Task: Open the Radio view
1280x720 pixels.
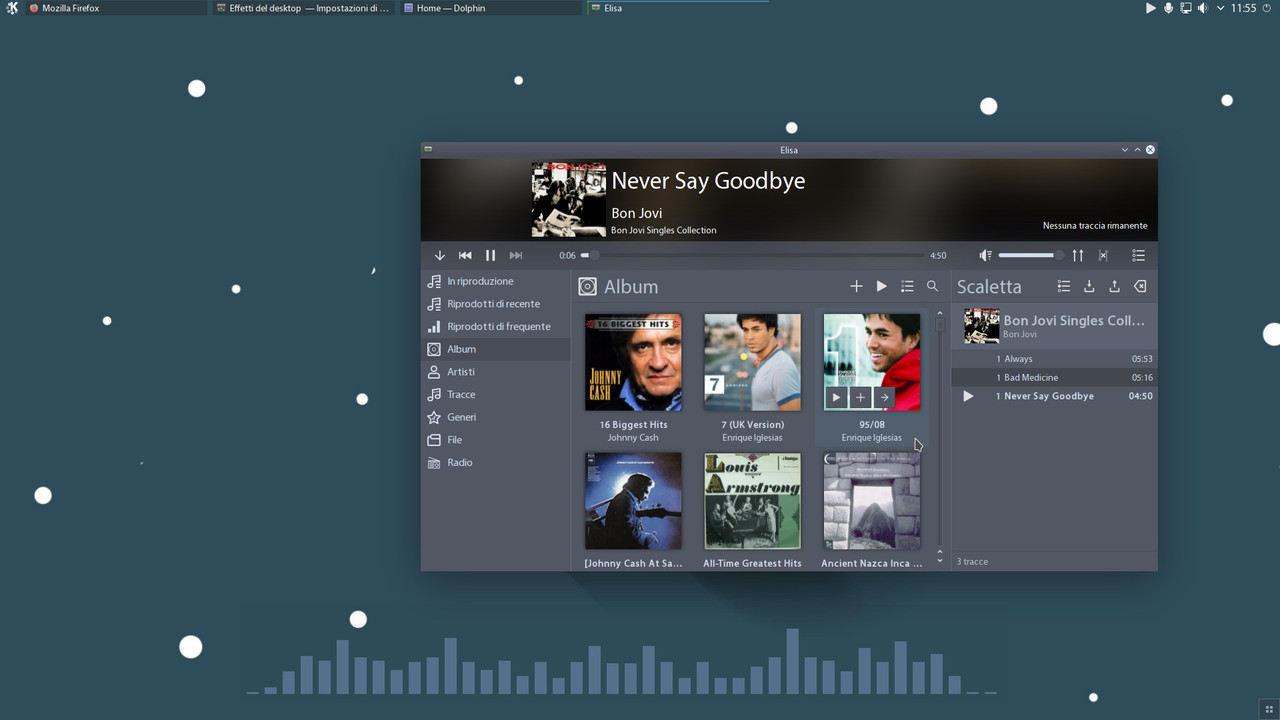Action: click(496, 462)
